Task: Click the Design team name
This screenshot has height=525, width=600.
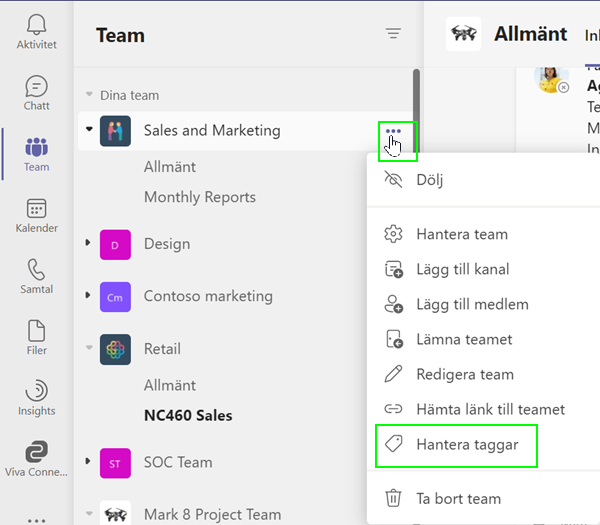Action: [167, 244]
